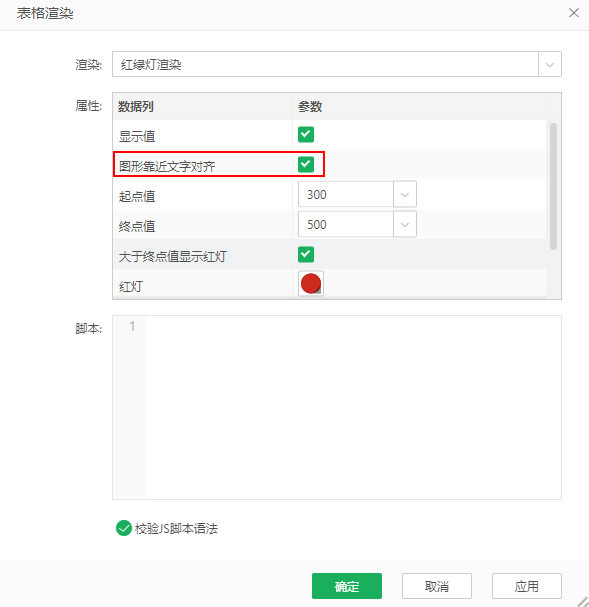589x607 pixels.
Task: Click the red light 红灯 icon swatch
Action: 311,284
